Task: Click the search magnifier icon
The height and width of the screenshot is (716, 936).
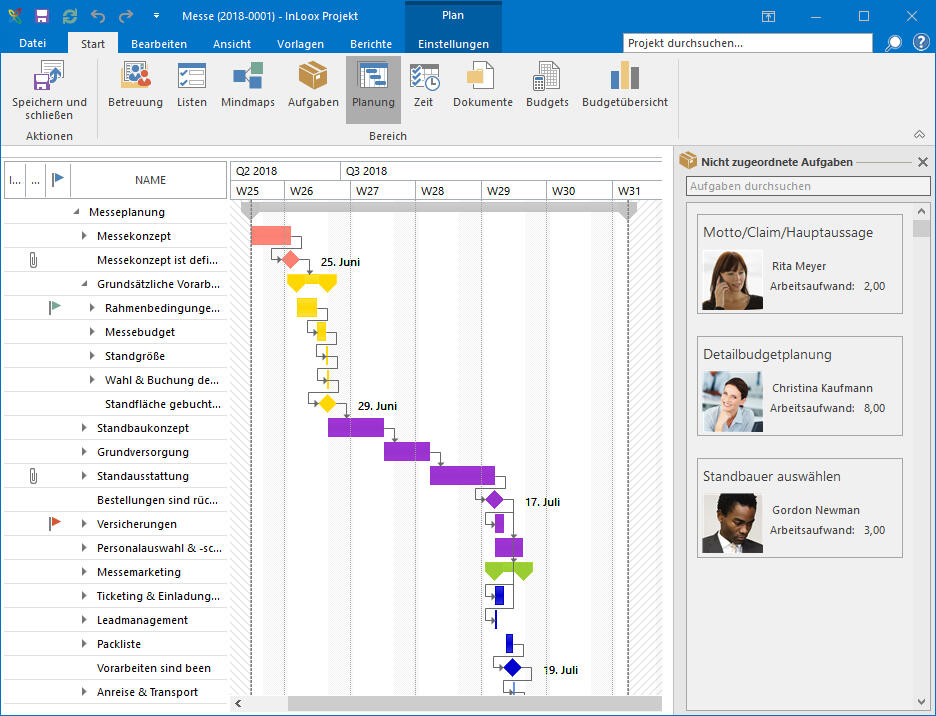Action: coord(893,43)
